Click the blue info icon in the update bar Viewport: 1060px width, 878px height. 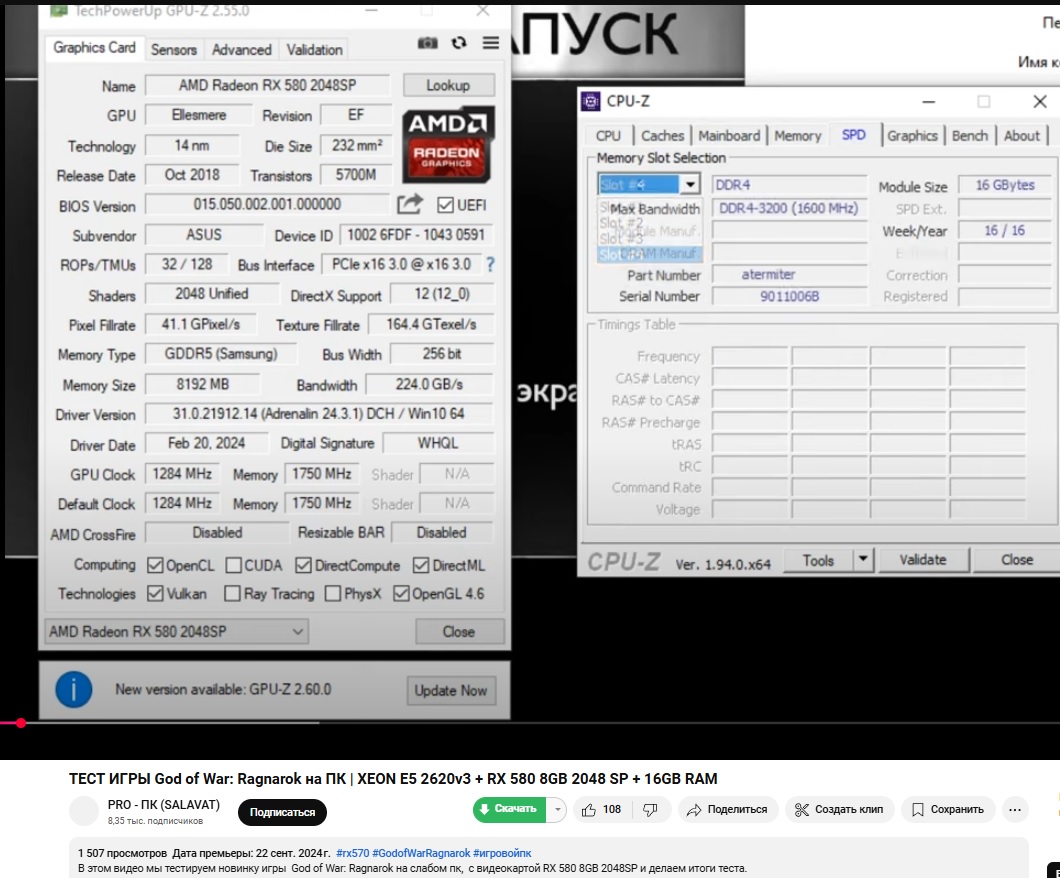73,689
